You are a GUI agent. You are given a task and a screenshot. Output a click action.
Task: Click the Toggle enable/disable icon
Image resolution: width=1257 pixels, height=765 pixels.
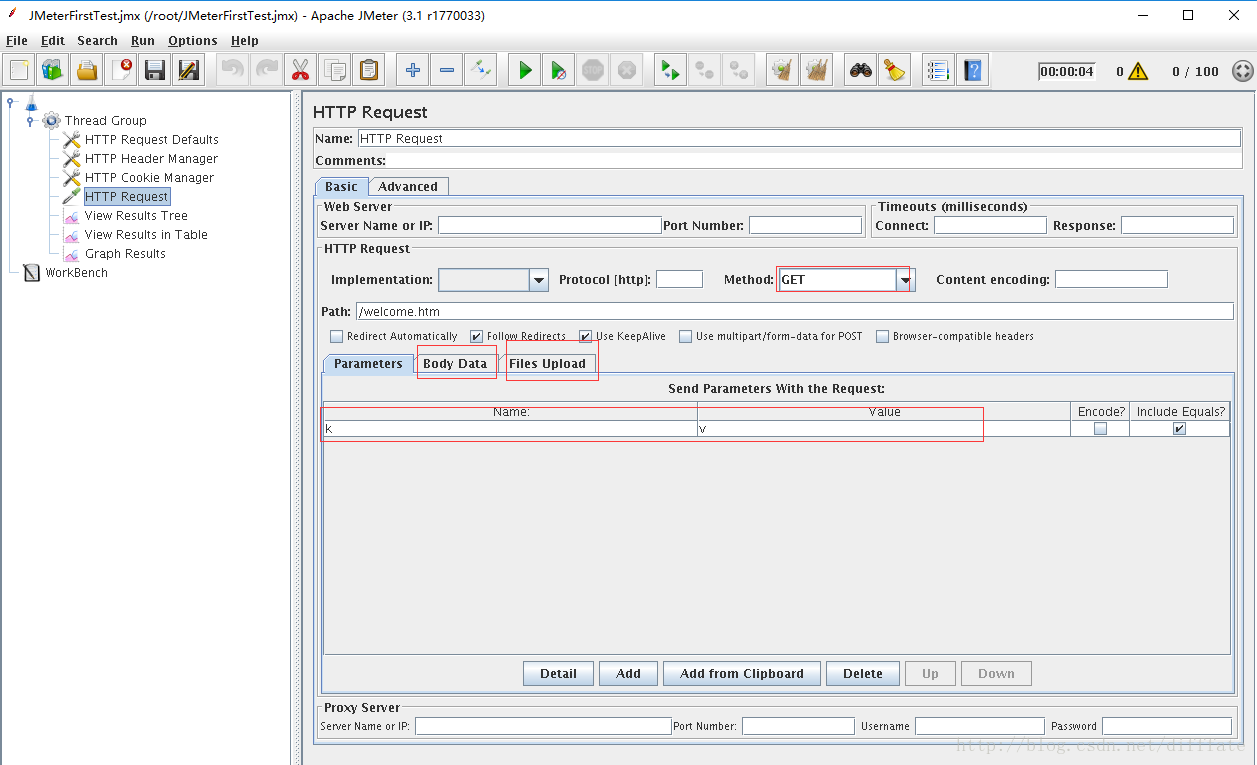pyautogui.click(x=481, y=70)
